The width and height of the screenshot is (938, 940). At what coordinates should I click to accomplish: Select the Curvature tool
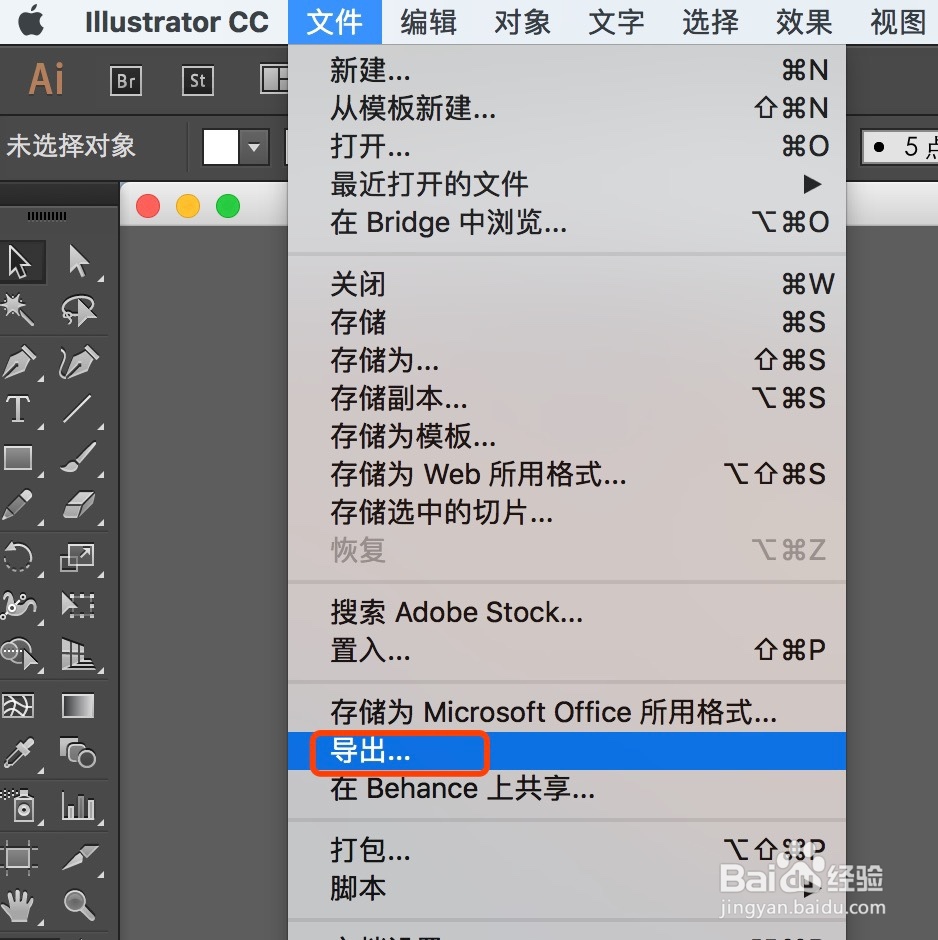(79, 363)
